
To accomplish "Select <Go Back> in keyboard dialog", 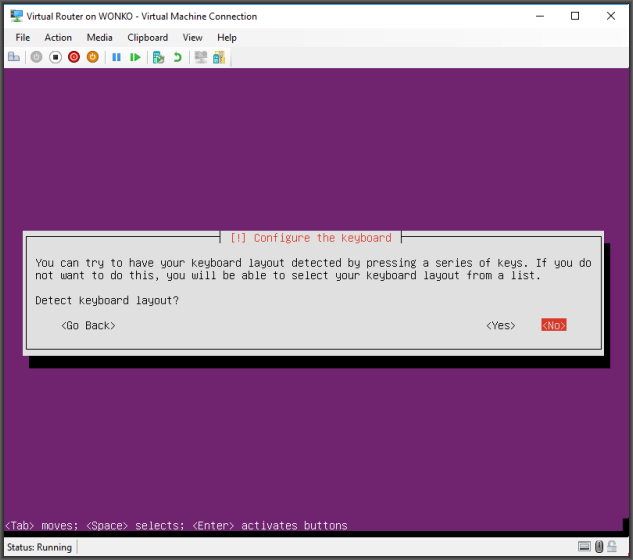I will click(88, 325).
